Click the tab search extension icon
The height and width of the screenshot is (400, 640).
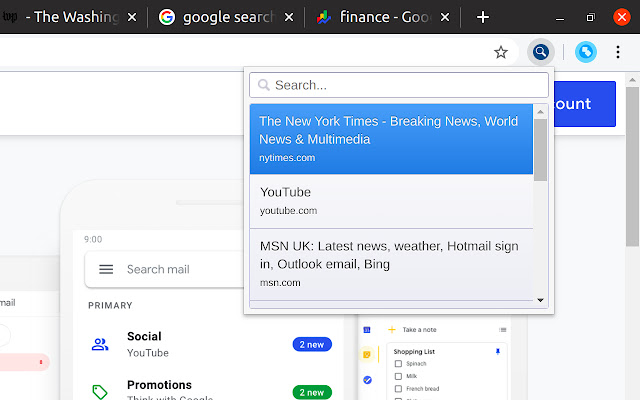point(541,52)
